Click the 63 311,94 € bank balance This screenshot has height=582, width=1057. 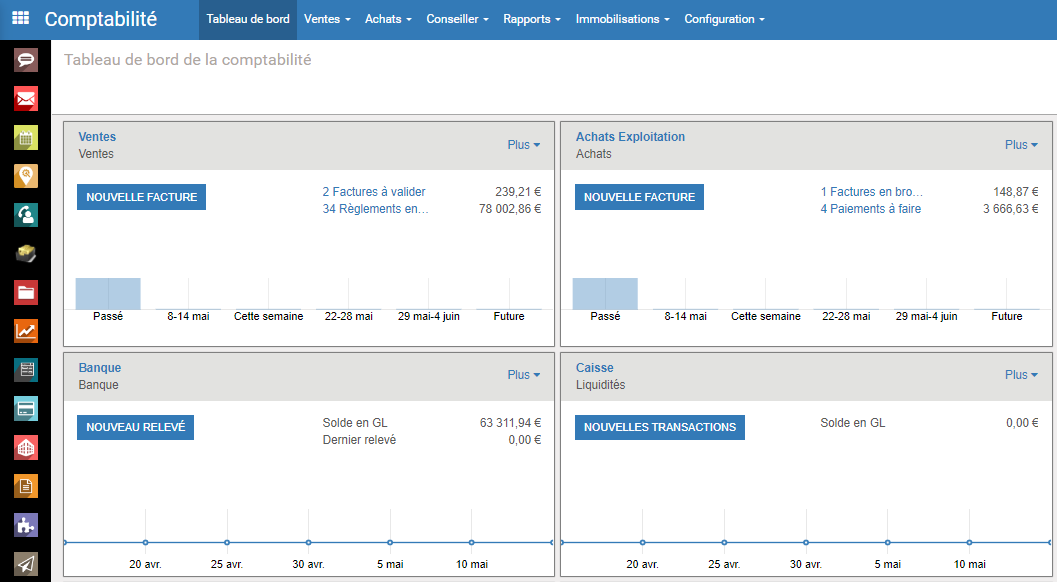click(x=510, y=423)
